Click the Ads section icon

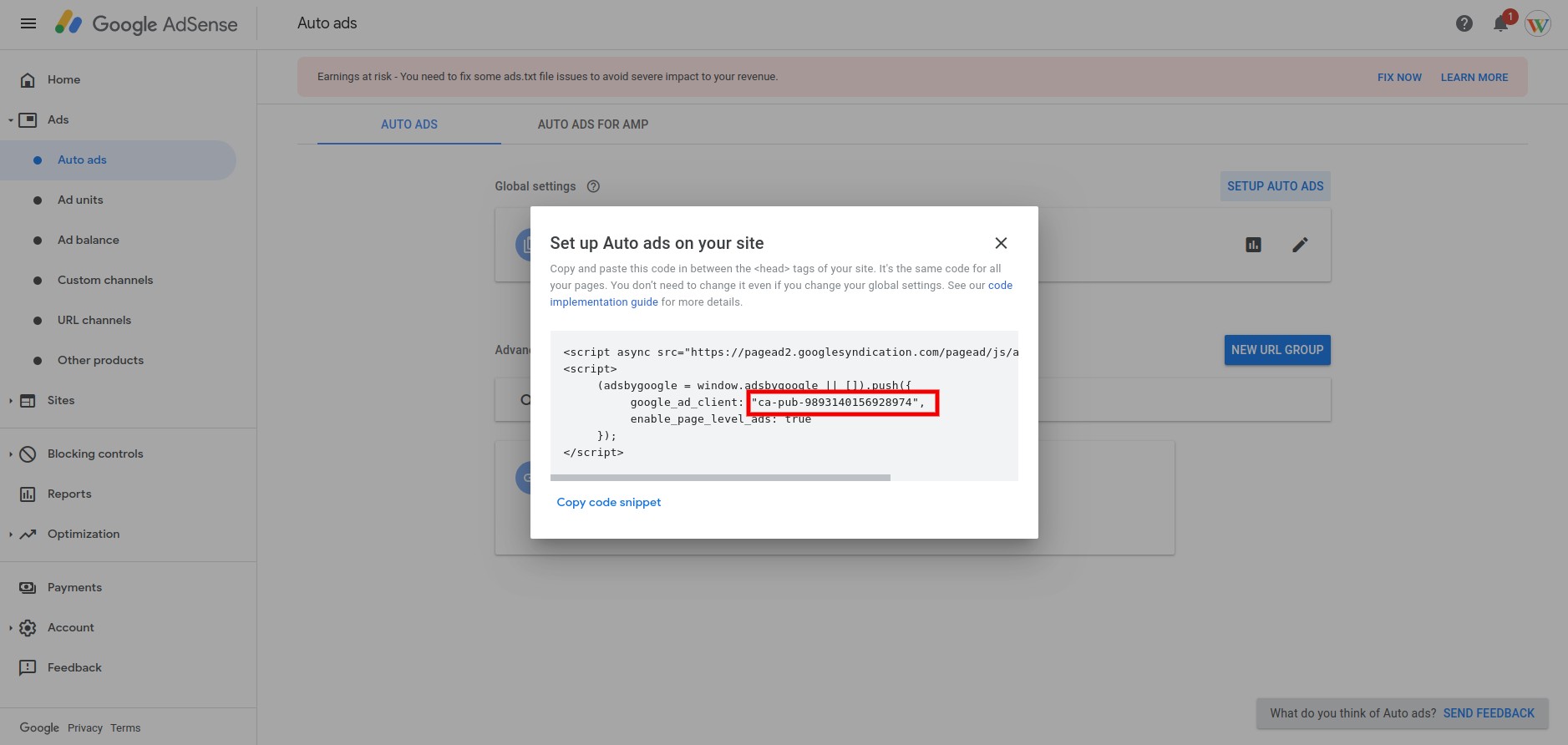pyautogui.click(x=28, y=120)
